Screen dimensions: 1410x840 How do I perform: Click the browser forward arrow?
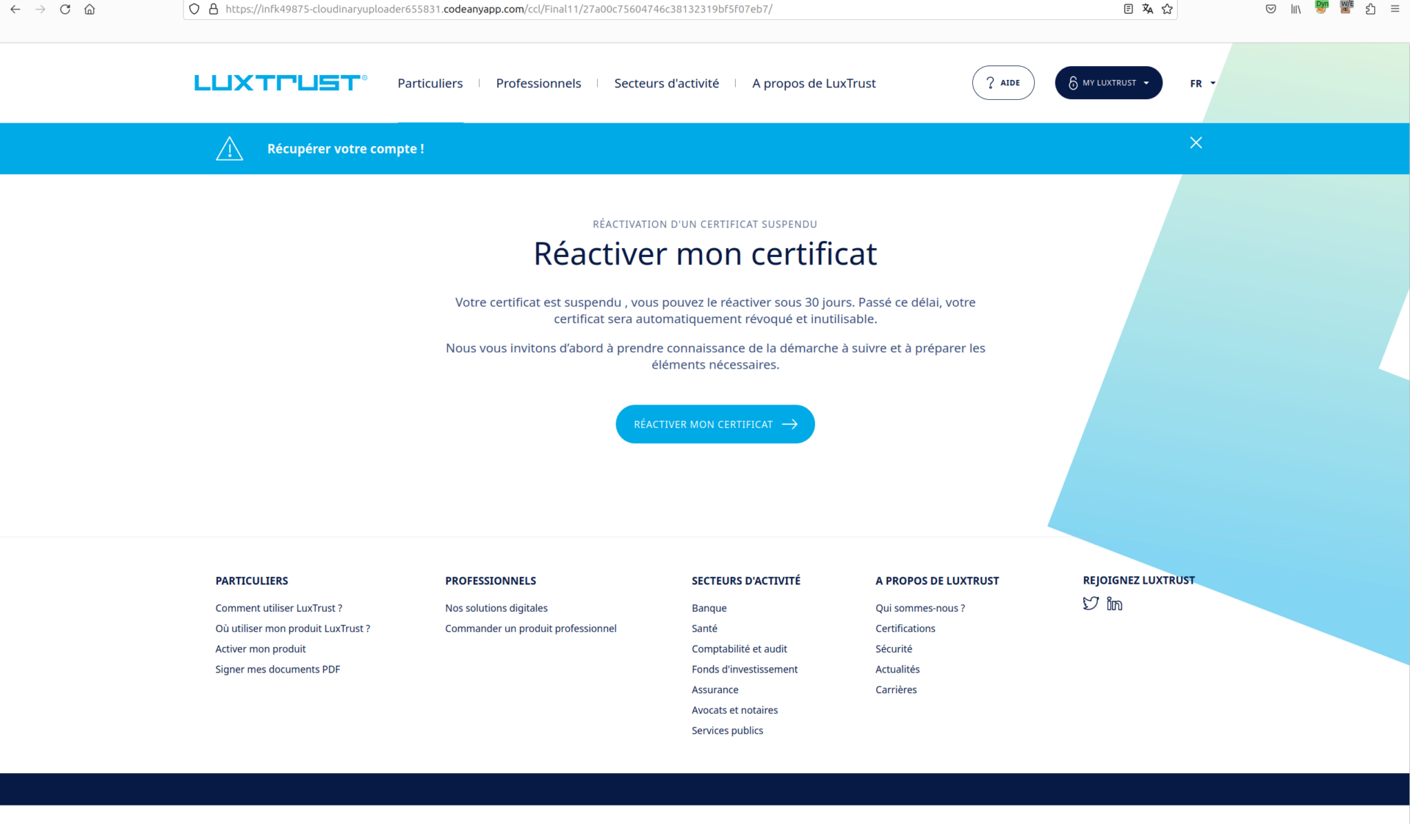40,10
